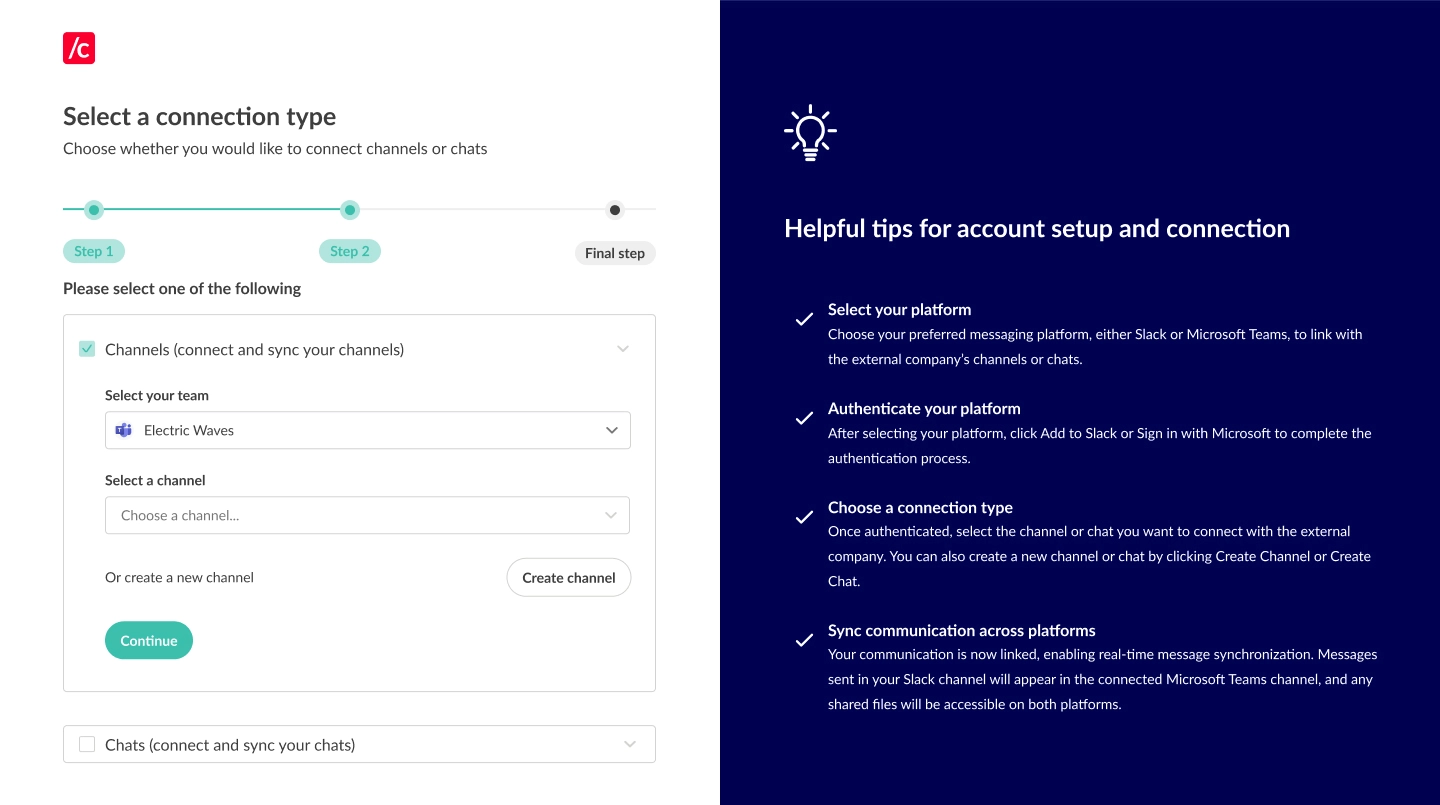Select the Step 2 label
Image resolution: width=1440 pixels, height=805 pixels.
350,251
